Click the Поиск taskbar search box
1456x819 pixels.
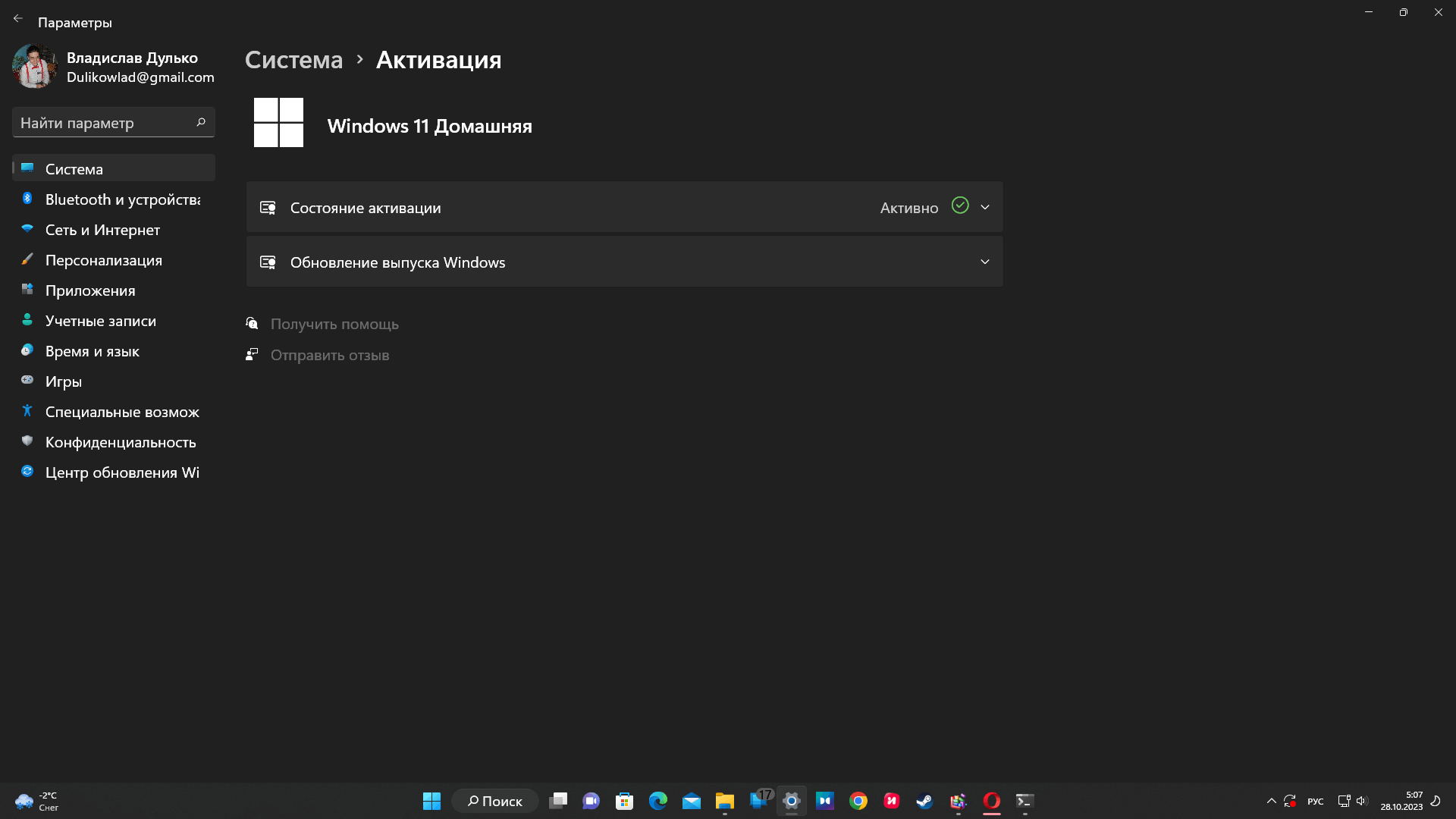pos(494,801)
